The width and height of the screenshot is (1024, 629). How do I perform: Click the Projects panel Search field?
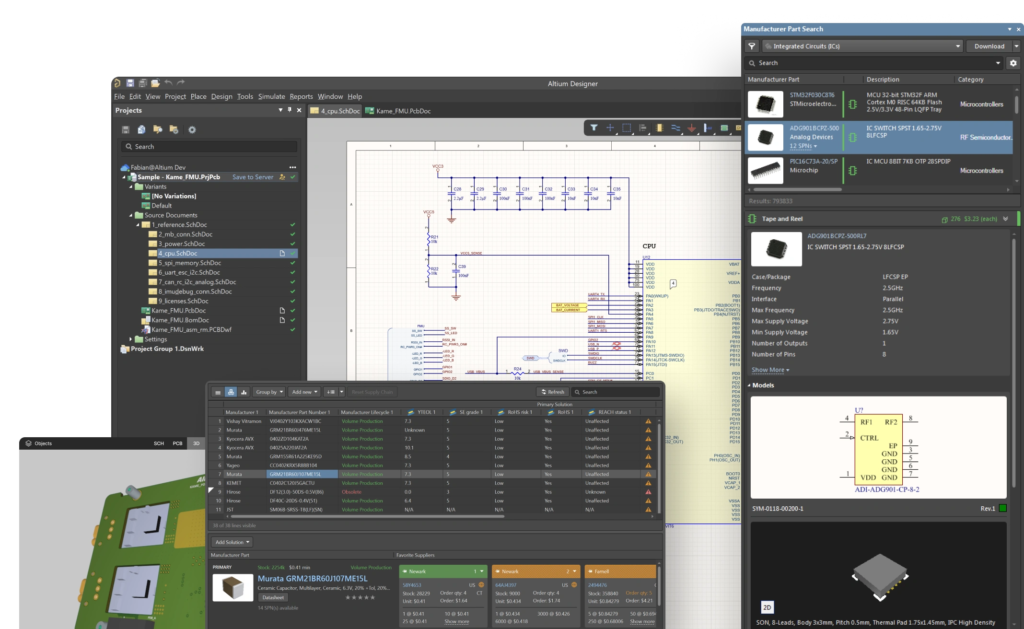click(x=209, y=147)
